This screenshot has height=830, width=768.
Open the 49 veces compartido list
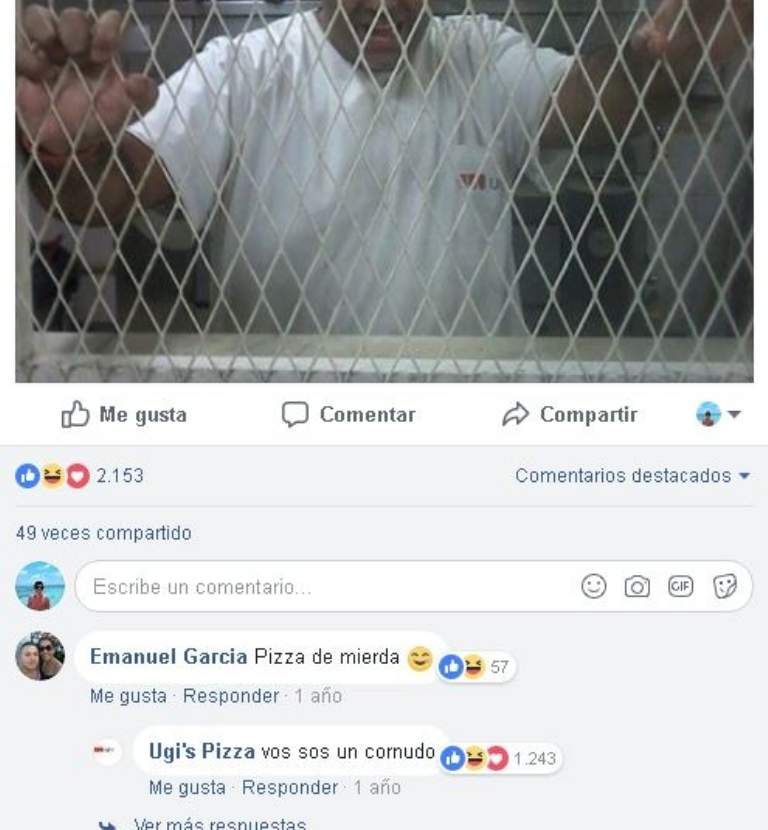pos(104,533)
